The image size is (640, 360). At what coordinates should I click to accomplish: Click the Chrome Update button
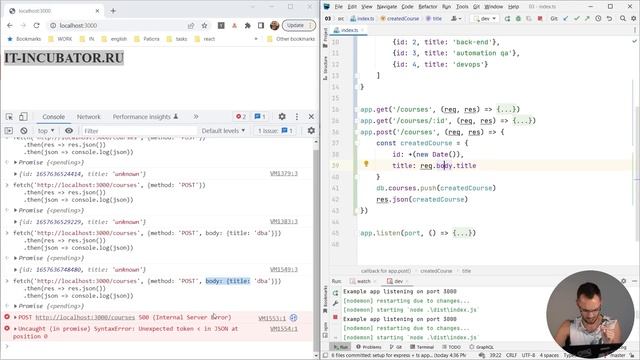click(299, 25)
